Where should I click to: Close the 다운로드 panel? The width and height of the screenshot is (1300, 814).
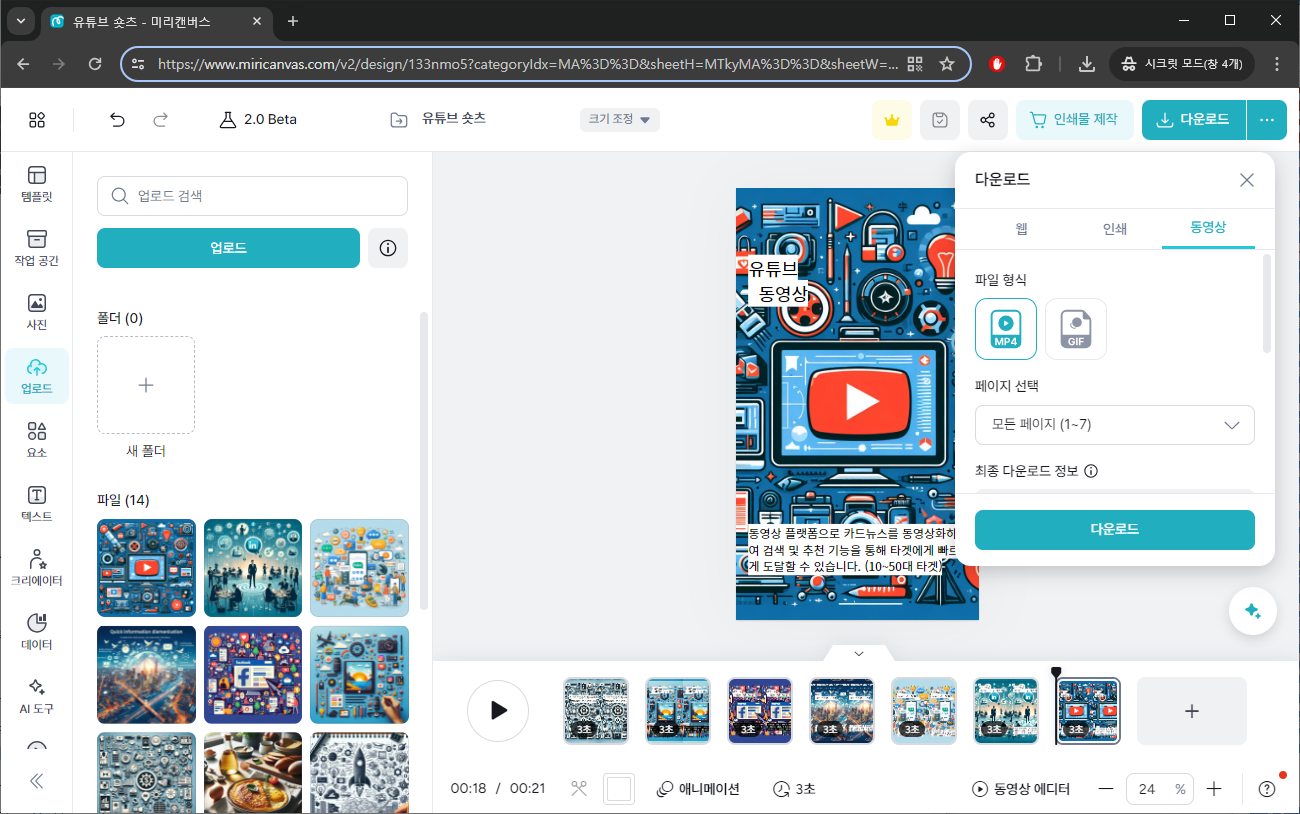(1246, 180)
